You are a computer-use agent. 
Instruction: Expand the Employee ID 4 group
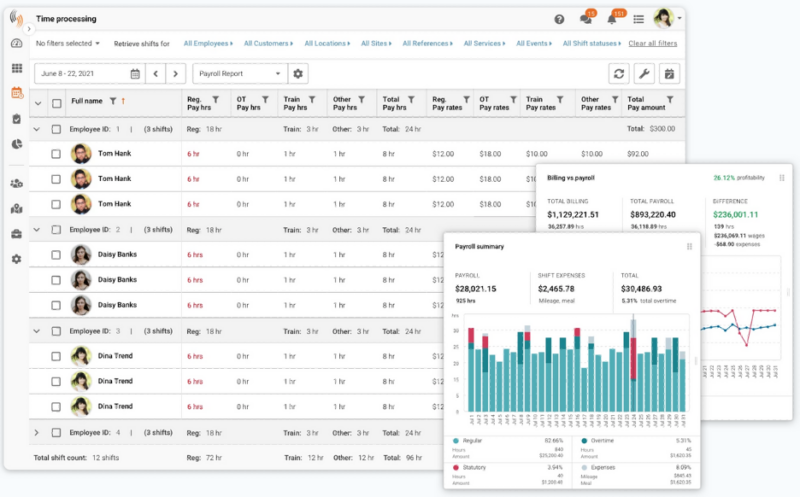coord(37,433)
